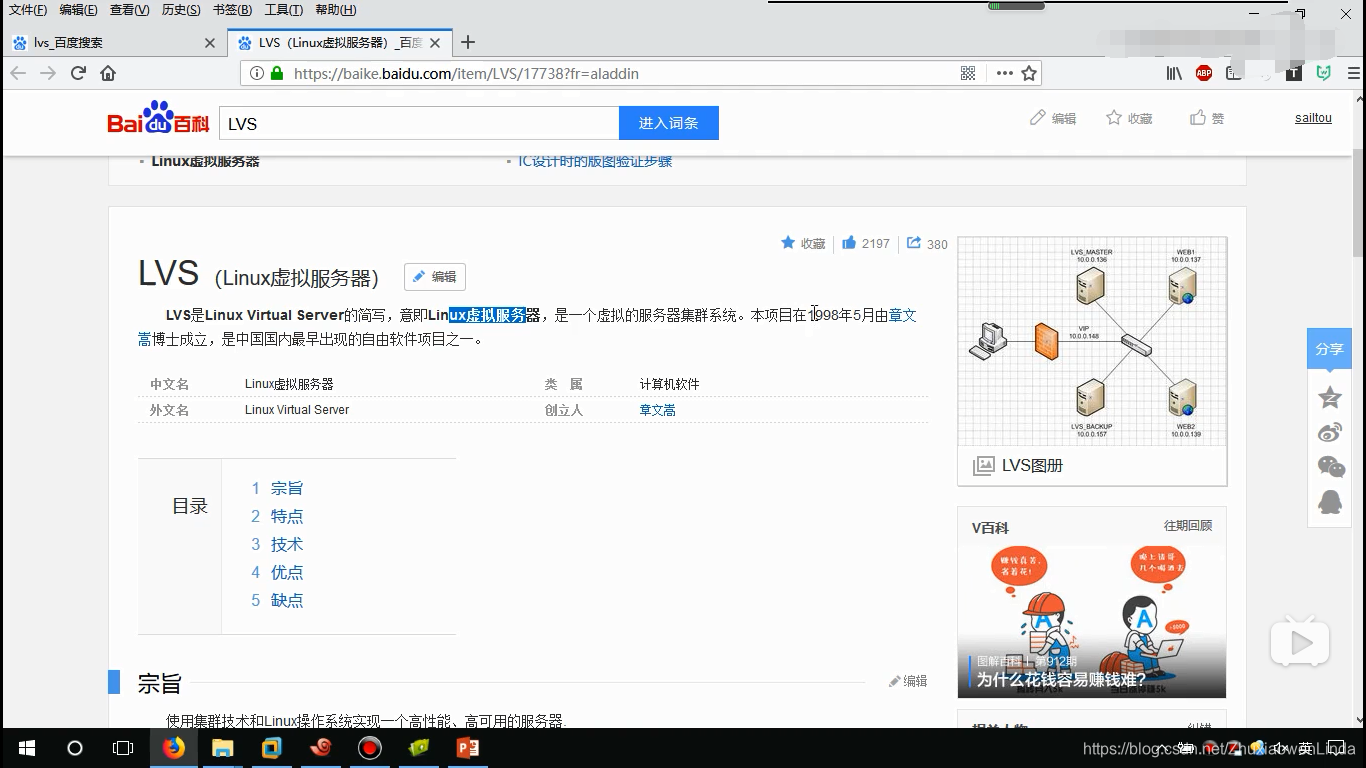Click the black T extension icon

1294,73
